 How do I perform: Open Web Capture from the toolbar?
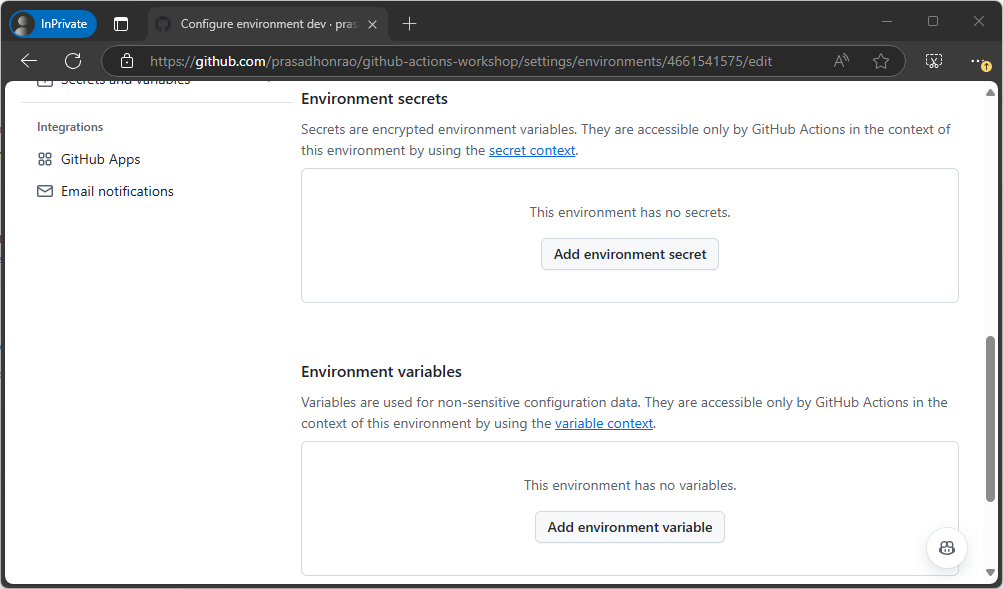click(933, 61)
